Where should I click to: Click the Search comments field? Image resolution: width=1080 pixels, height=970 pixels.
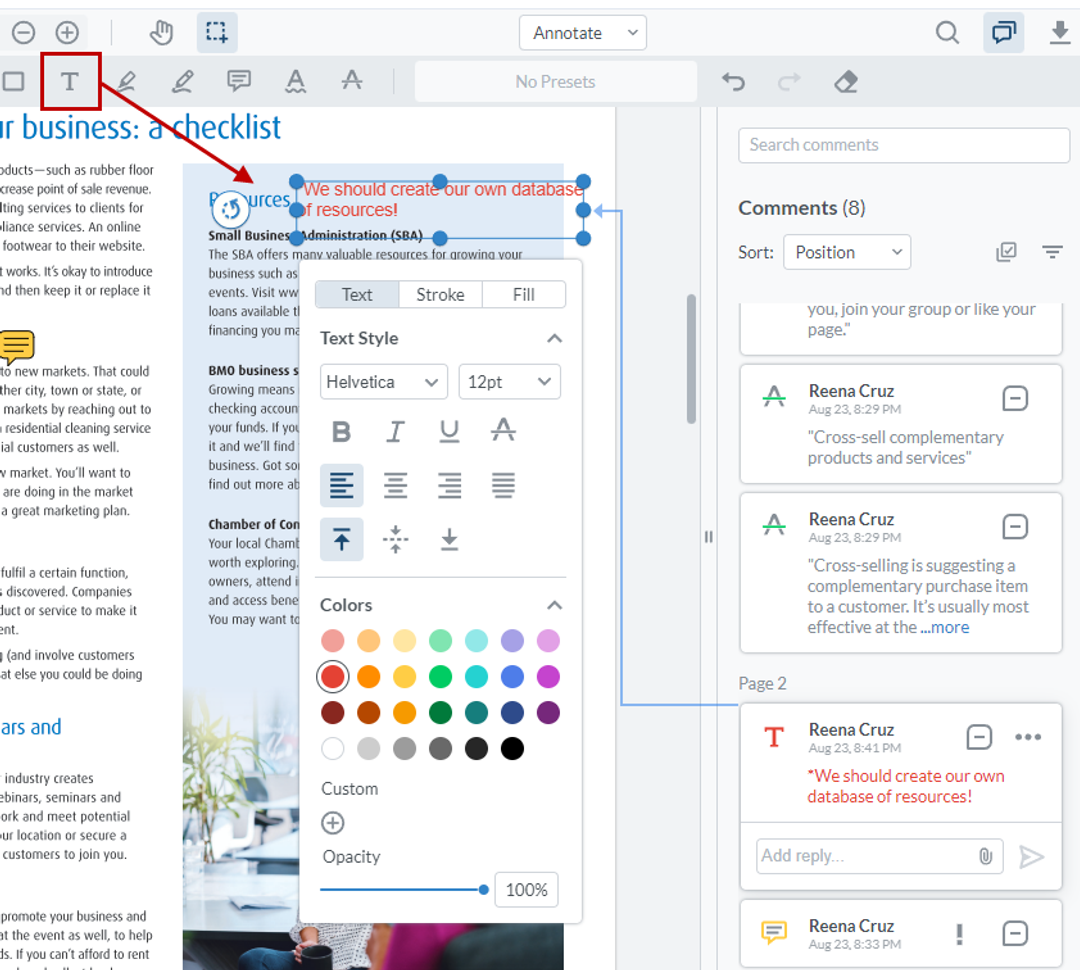pyautogui.click(x=903, y=145)
